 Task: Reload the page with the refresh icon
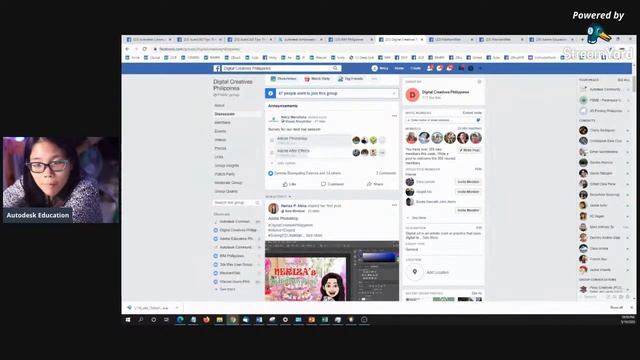[144, 49]
